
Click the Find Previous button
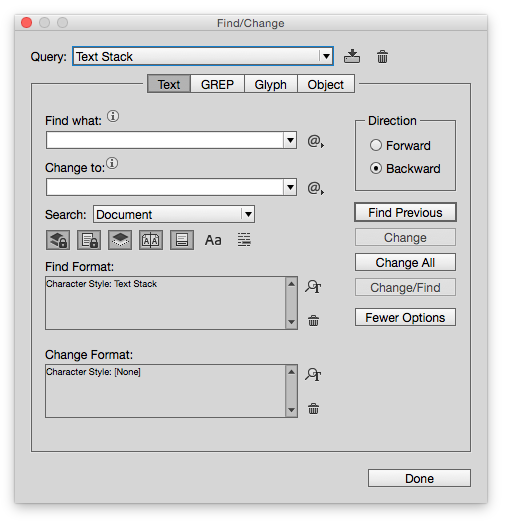coord(405,212)
